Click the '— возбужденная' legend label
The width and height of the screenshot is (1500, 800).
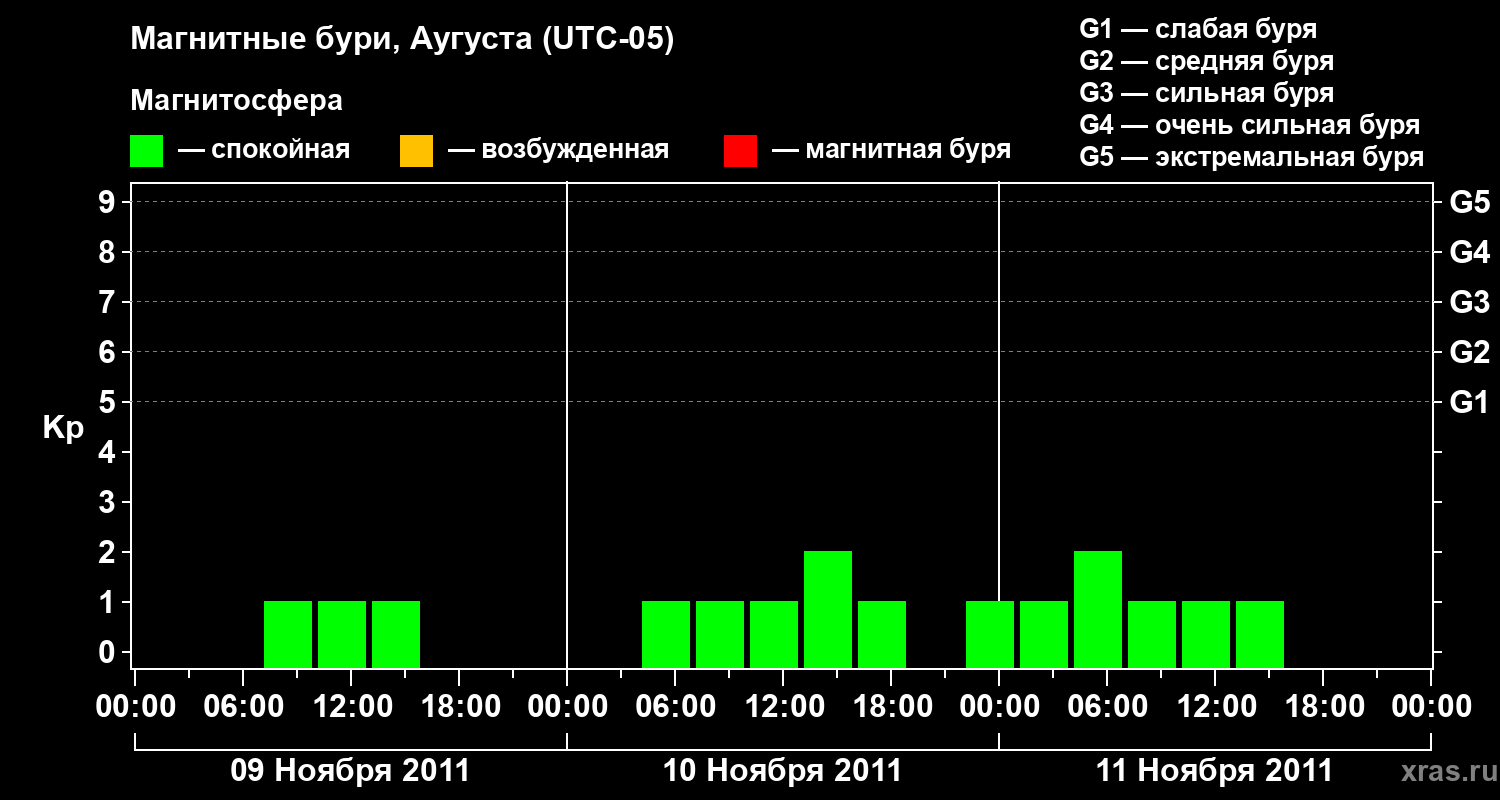[558, 150]
